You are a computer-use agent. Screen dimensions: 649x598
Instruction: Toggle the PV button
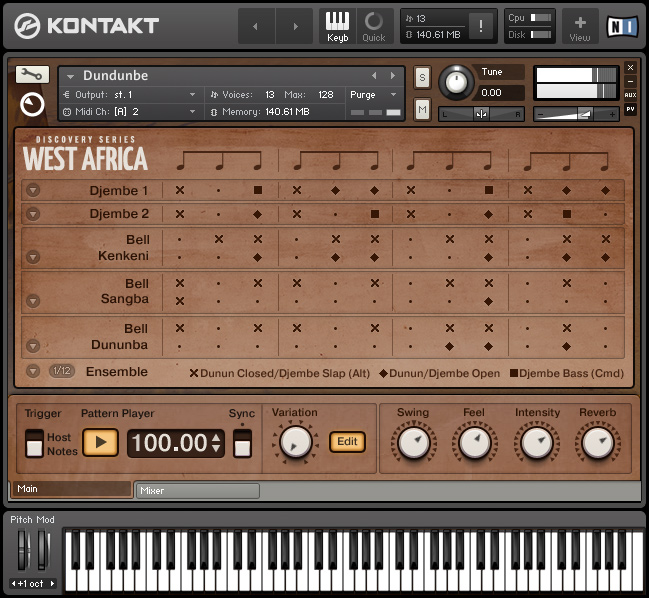[630, 109]
